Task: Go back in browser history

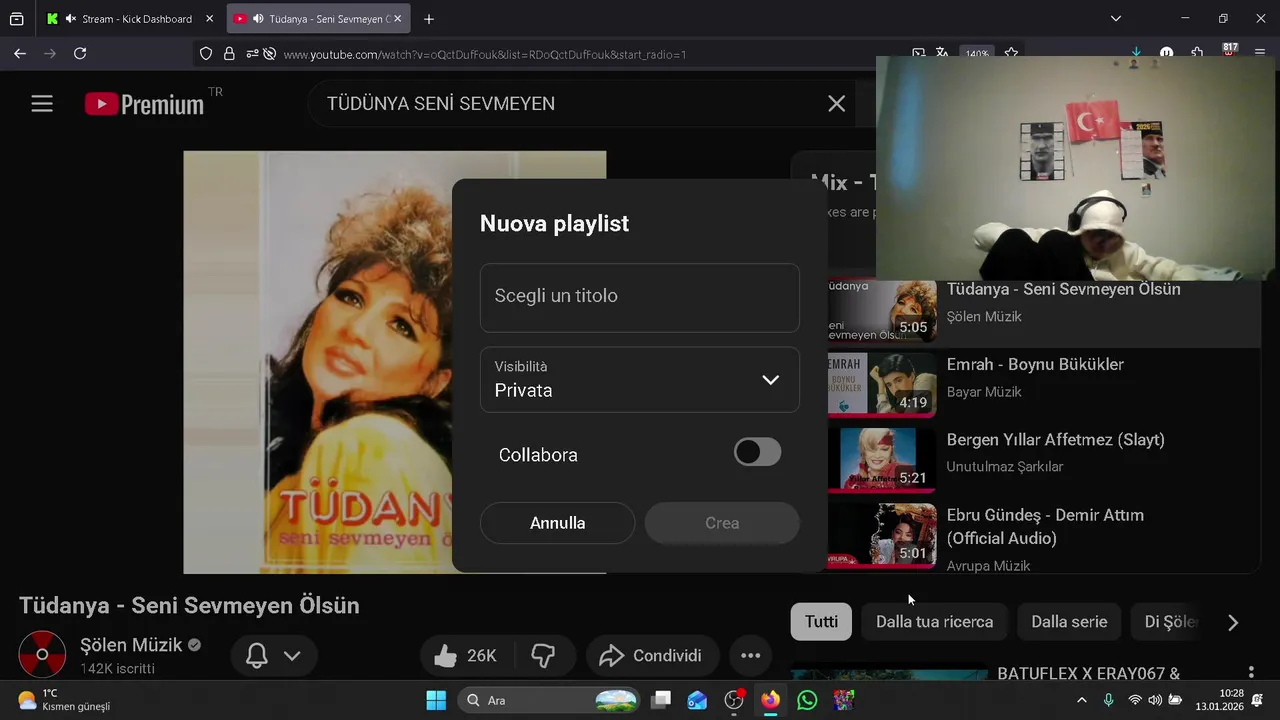Action: click(x=20, y=54)
